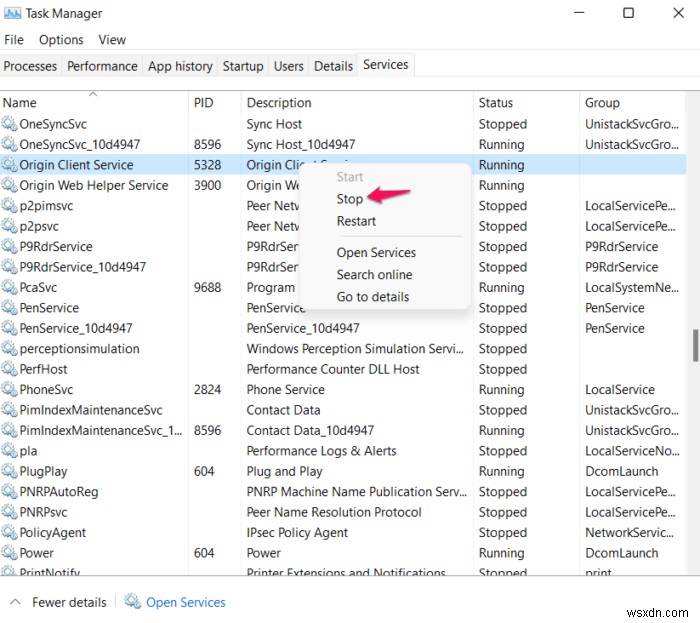Image resolution: width=700 pixels, height=623 pixels.
Task: Open the Options menu
Action: pyautogui.click(x=61, y=40)
